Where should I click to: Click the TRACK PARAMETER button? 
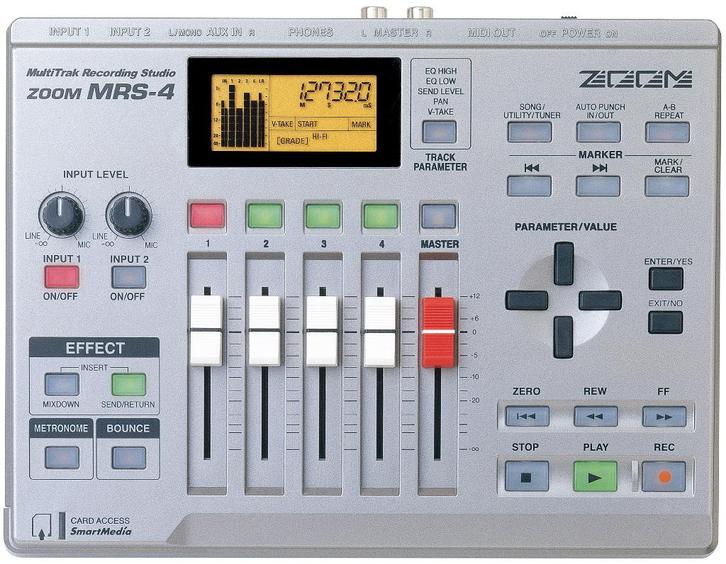(439, 132)
